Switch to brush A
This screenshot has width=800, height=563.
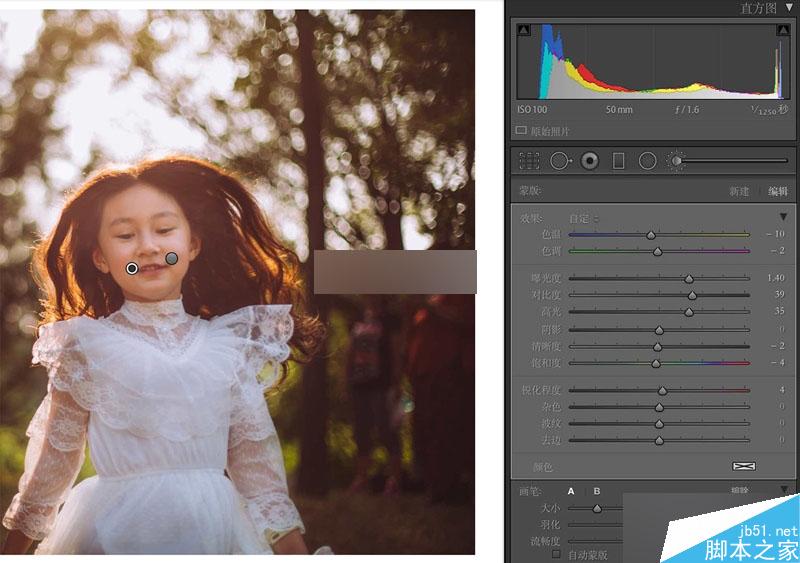[x=571, y=491]
